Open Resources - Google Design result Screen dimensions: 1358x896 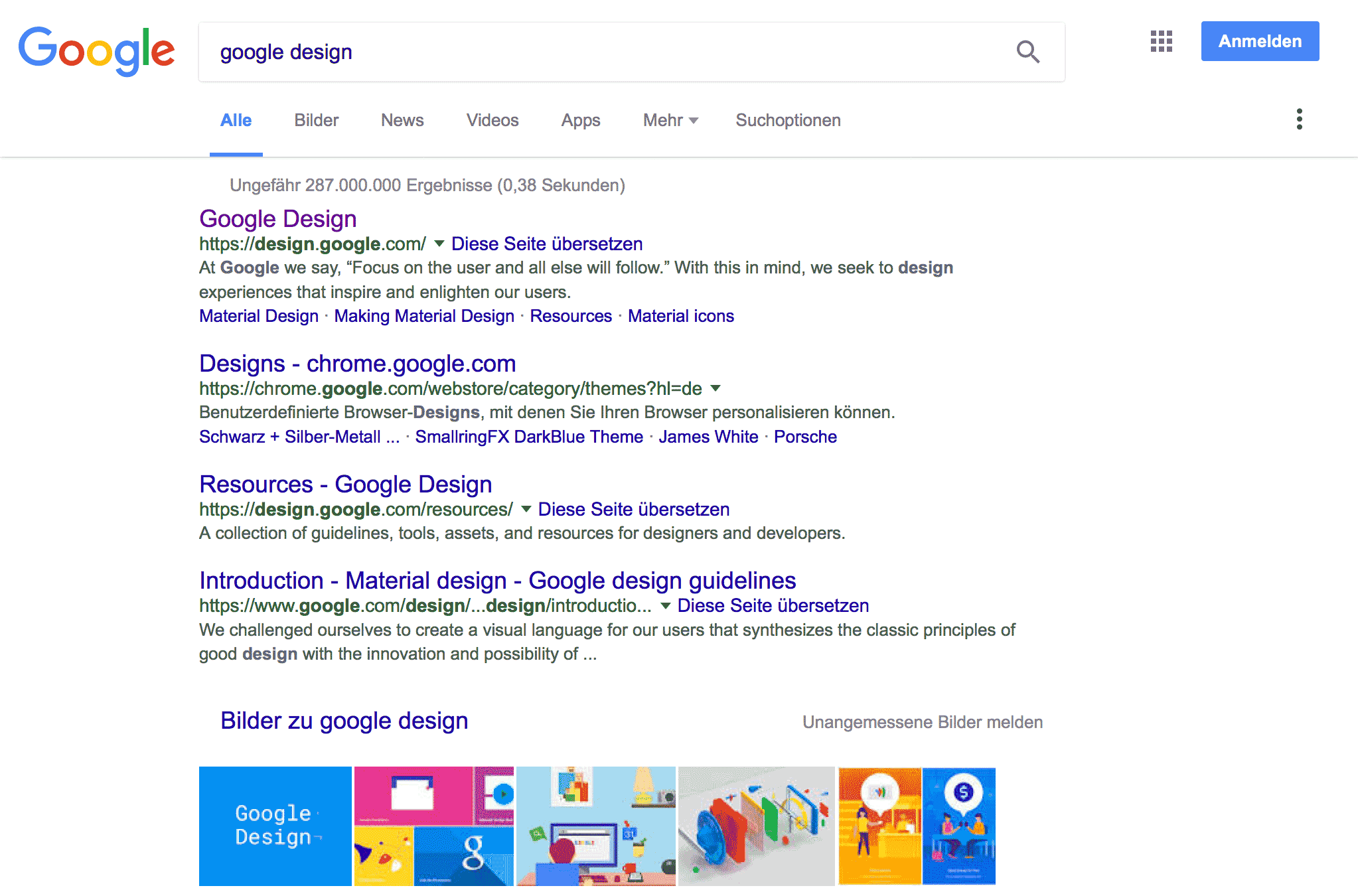pos(346,485)
